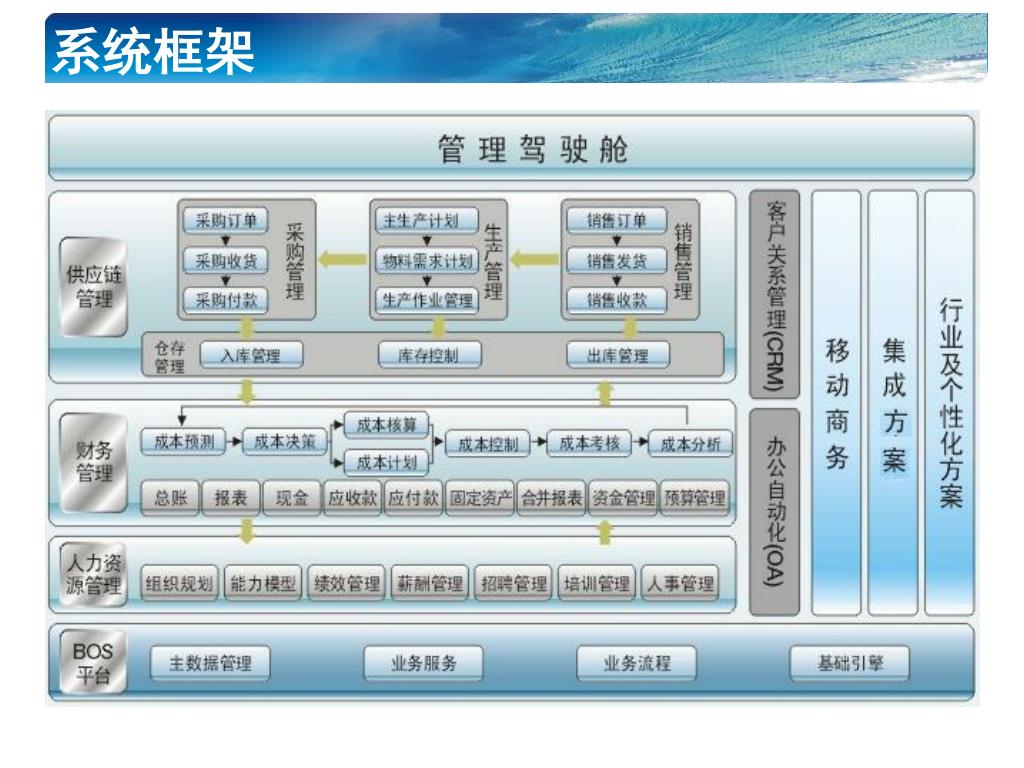Choose the 销售发货 box
This screenshot has height=768, width=1024.
pyautogui.click(x=616, y=261)
